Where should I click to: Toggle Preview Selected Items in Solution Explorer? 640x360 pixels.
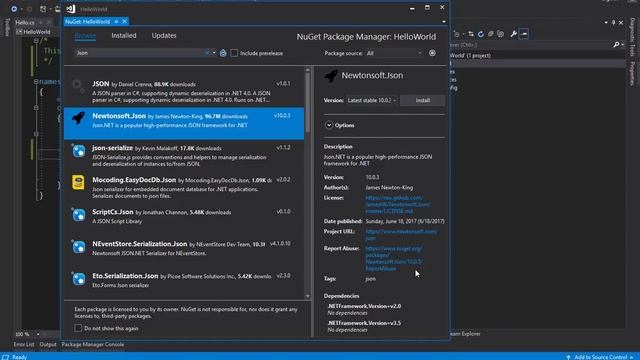[x=524, y=34]
